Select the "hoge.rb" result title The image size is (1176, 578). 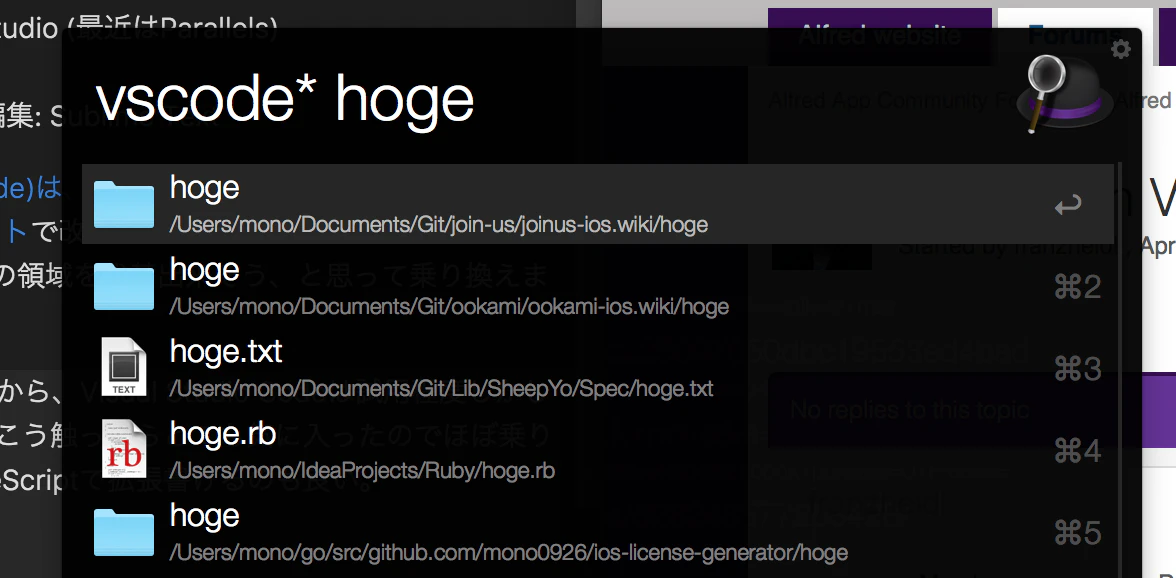point(223,433)
